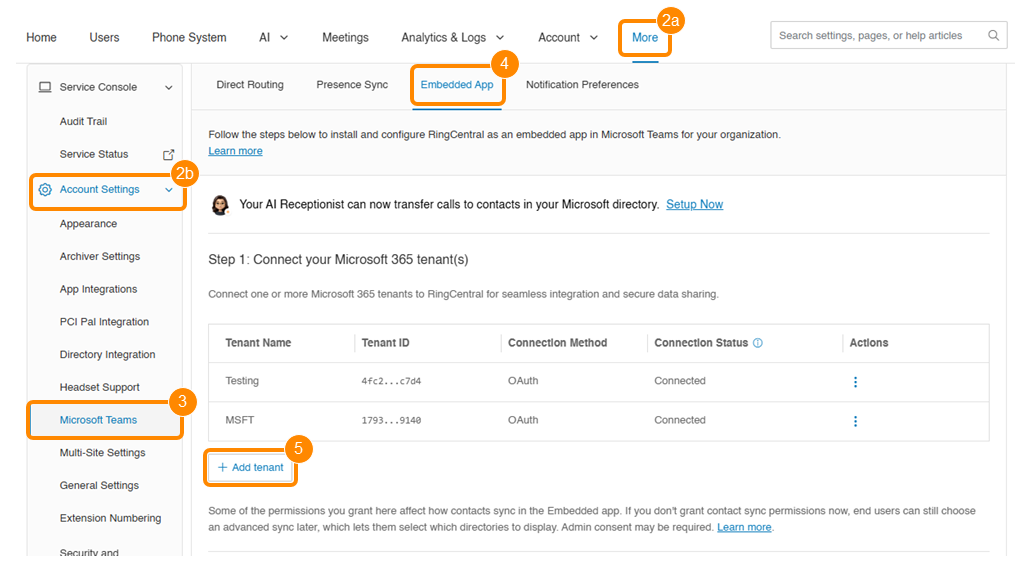The height and width of the screenshot is (572, 1034).
Task: Click the AI Receptionist avatar icon
Action: [x=220, y=205]
